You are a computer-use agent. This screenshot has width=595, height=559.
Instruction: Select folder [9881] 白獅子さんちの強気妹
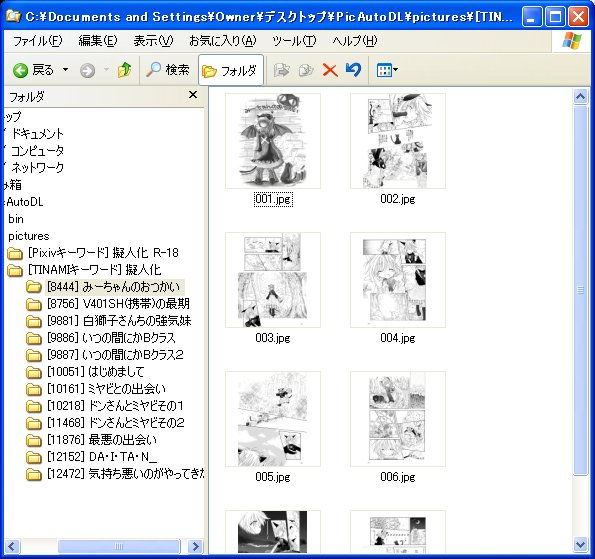119,321
